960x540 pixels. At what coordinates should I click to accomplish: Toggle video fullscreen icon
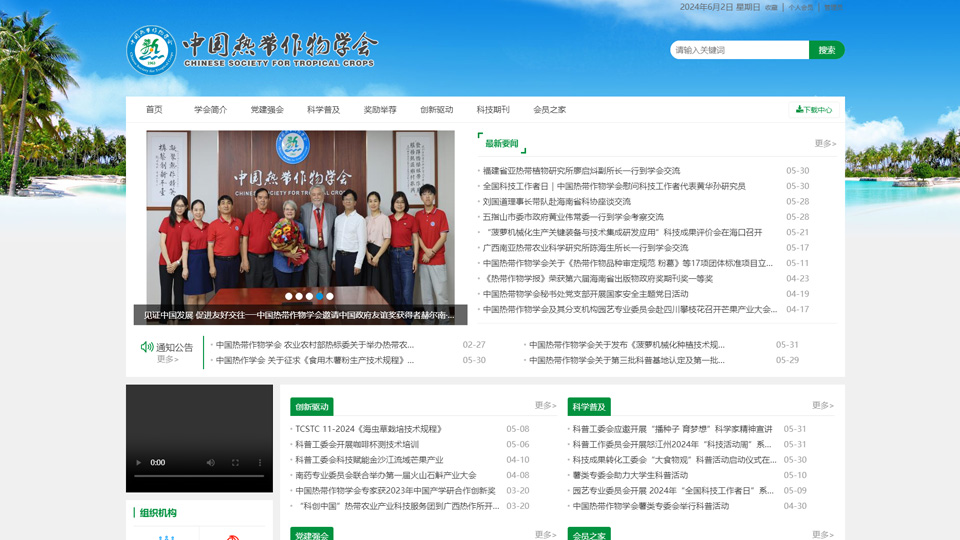[235, 463]
